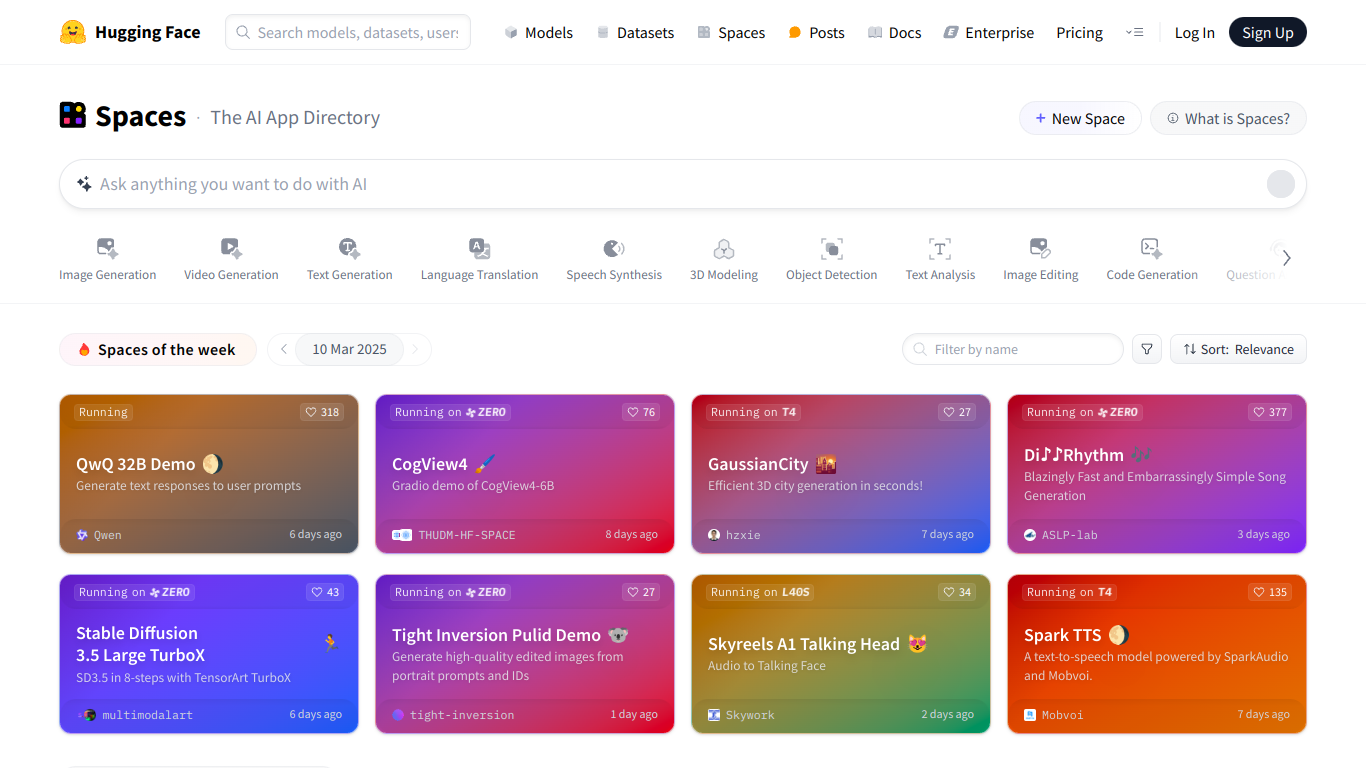
Task: Open the Sort: Relevance dropdown
Action: 1238,349
